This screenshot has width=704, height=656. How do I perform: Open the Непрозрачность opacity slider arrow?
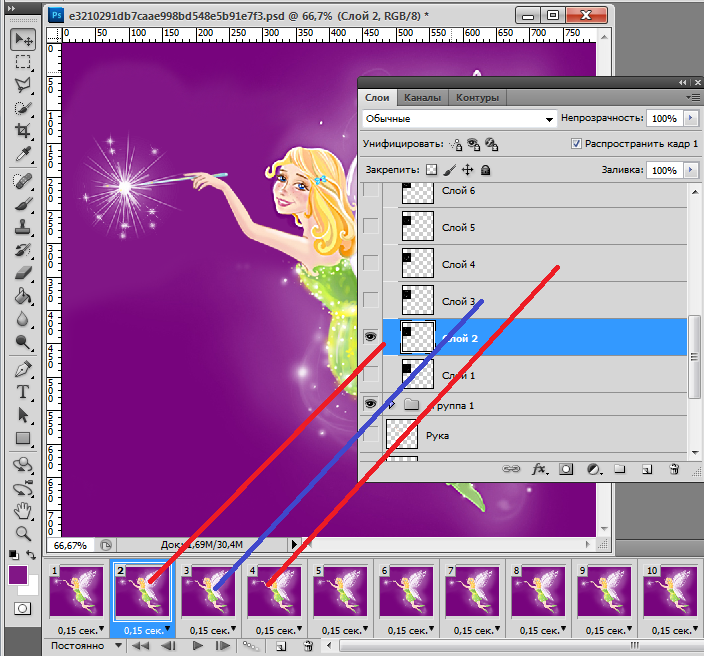691,119
